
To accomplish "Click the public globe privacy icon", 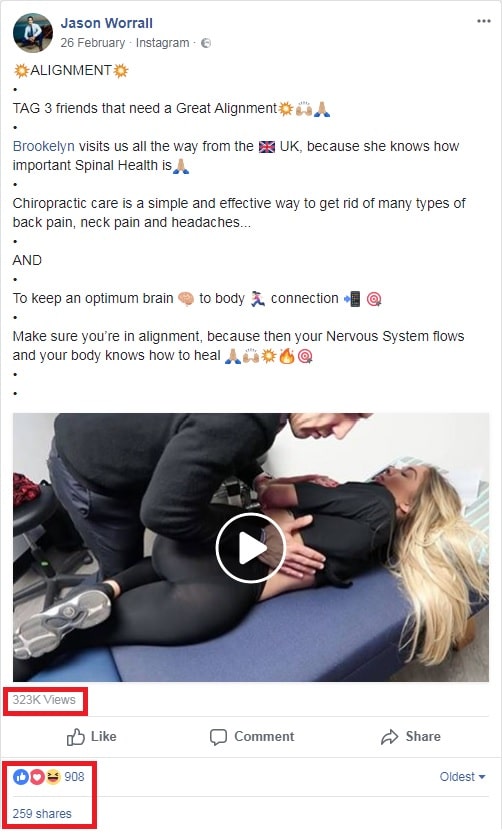I will [206, 43].
